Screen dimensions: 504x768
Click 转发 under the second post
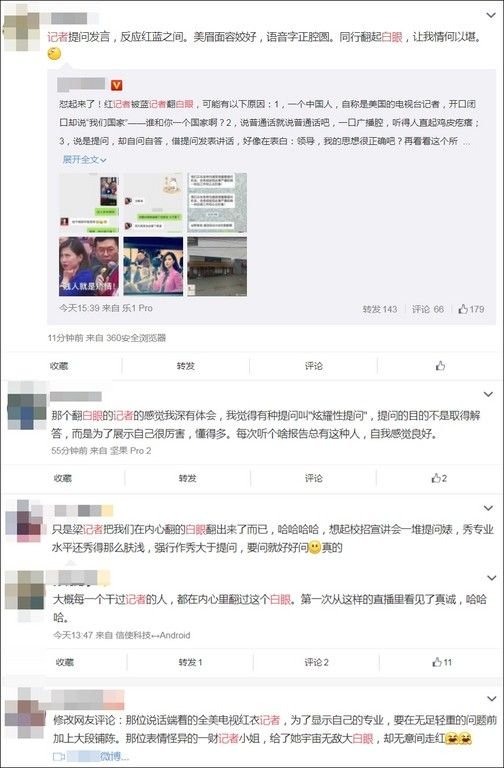coord(188,478)
